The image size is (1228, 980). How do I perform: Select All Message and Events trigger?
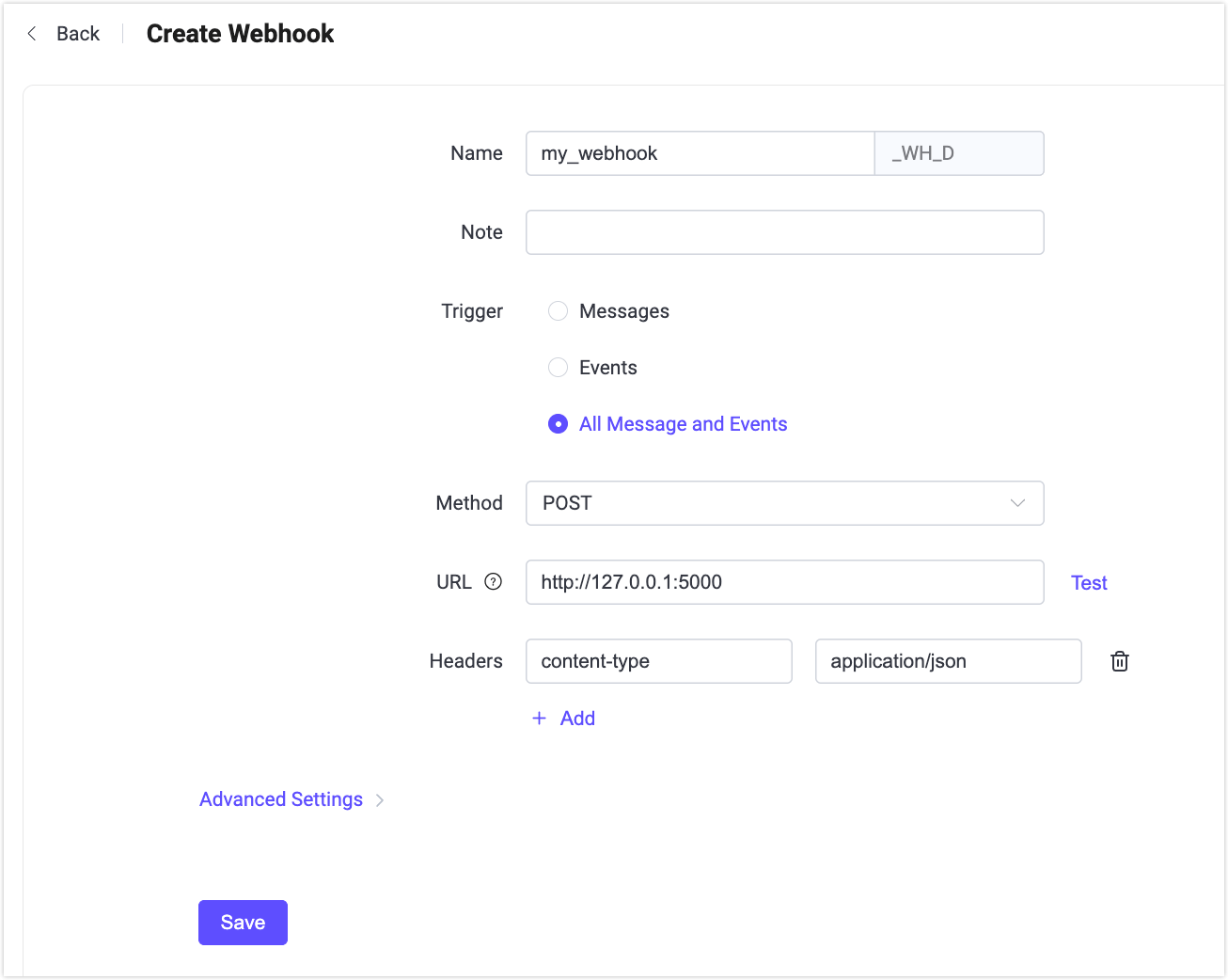click(x=558, y=423)
